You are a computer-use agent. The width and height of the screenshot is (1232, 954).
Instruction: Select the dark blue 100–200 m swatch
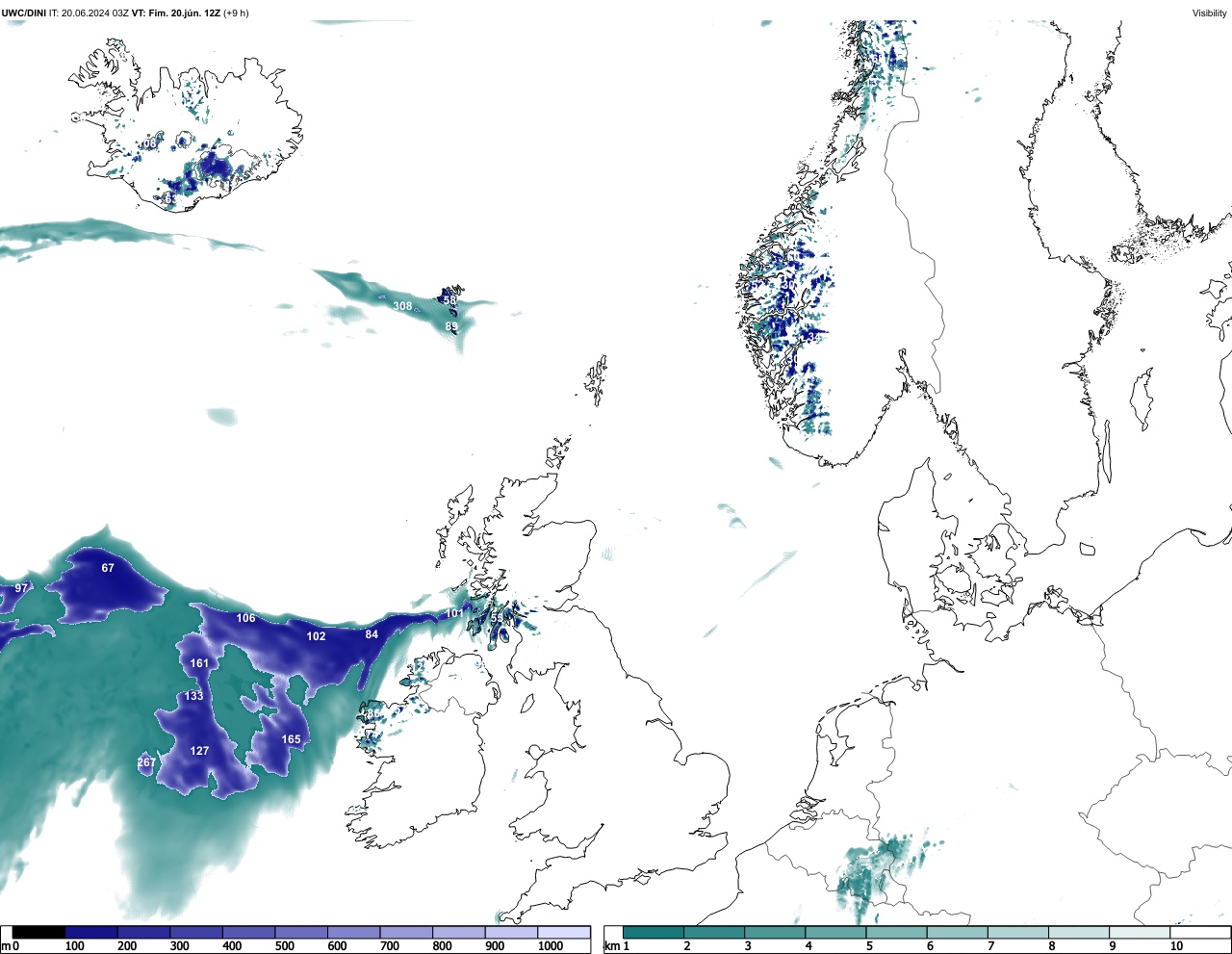(91, 932)
